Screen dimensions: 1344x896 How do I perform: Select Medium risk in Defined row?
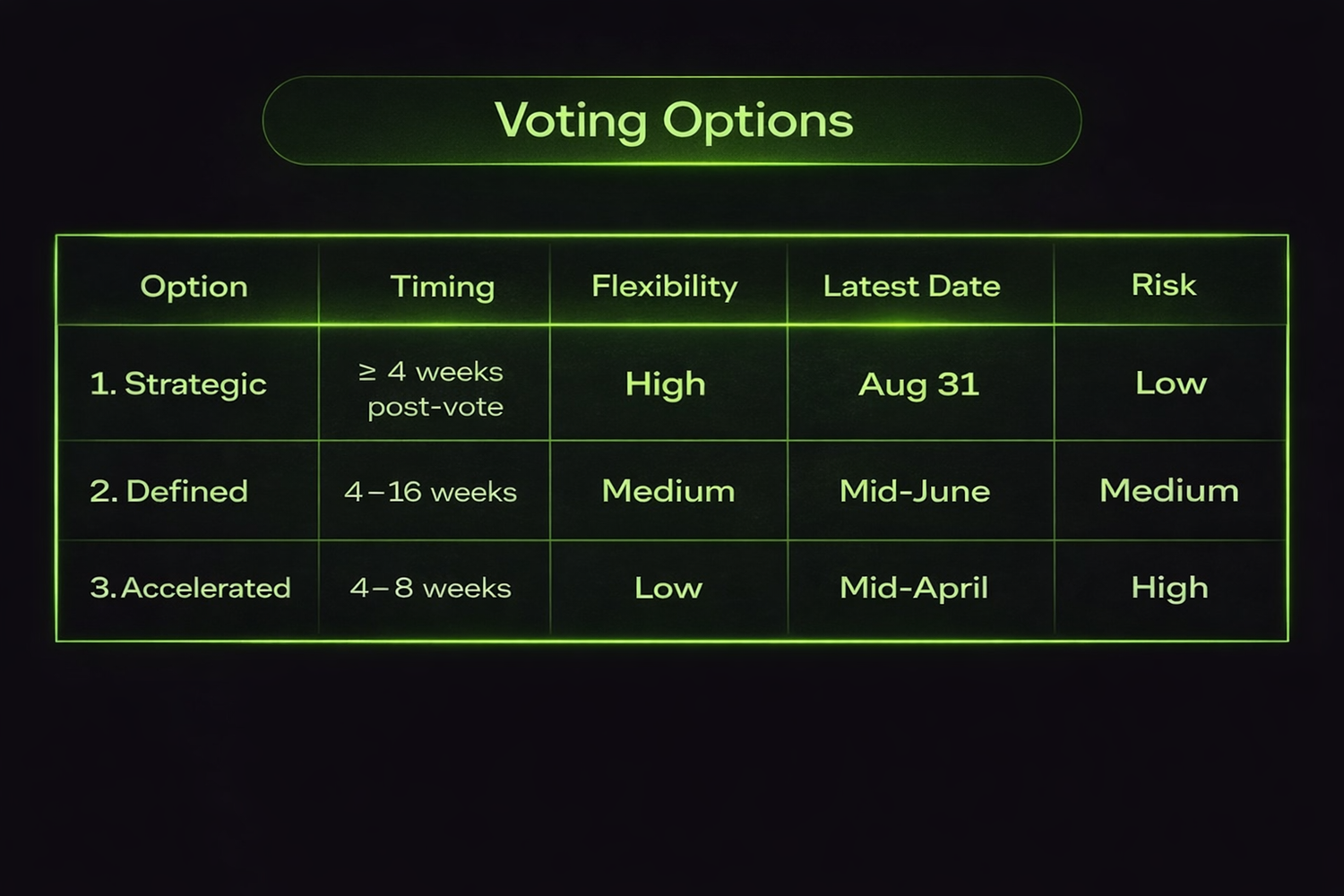[1169, 491]
